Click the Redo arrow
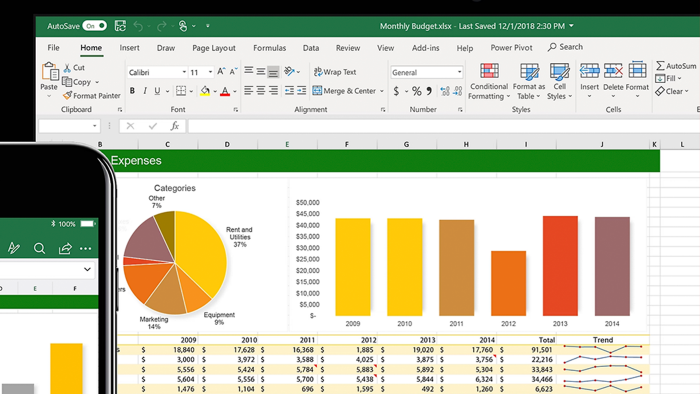Image resolution: width=700 pixels, height=394 pixels. [x=161, y=26]
